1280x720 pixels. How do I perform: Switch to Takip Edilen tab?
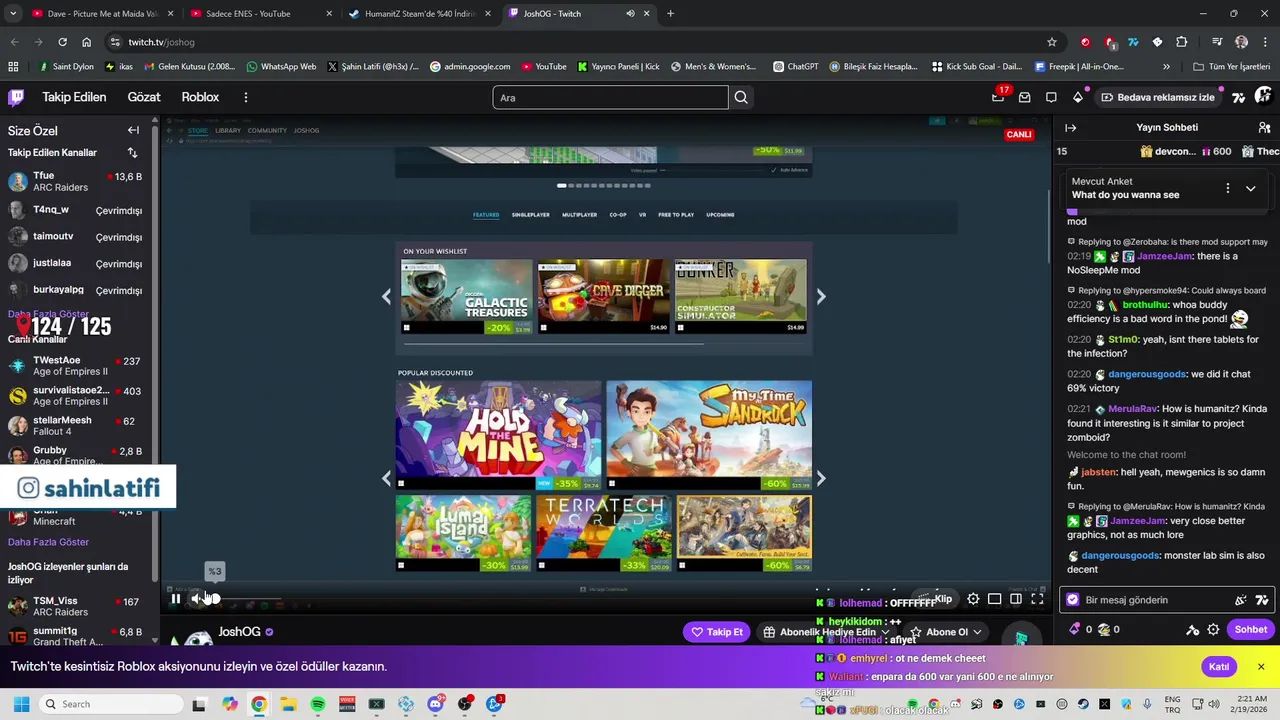(x=74, y=97)
